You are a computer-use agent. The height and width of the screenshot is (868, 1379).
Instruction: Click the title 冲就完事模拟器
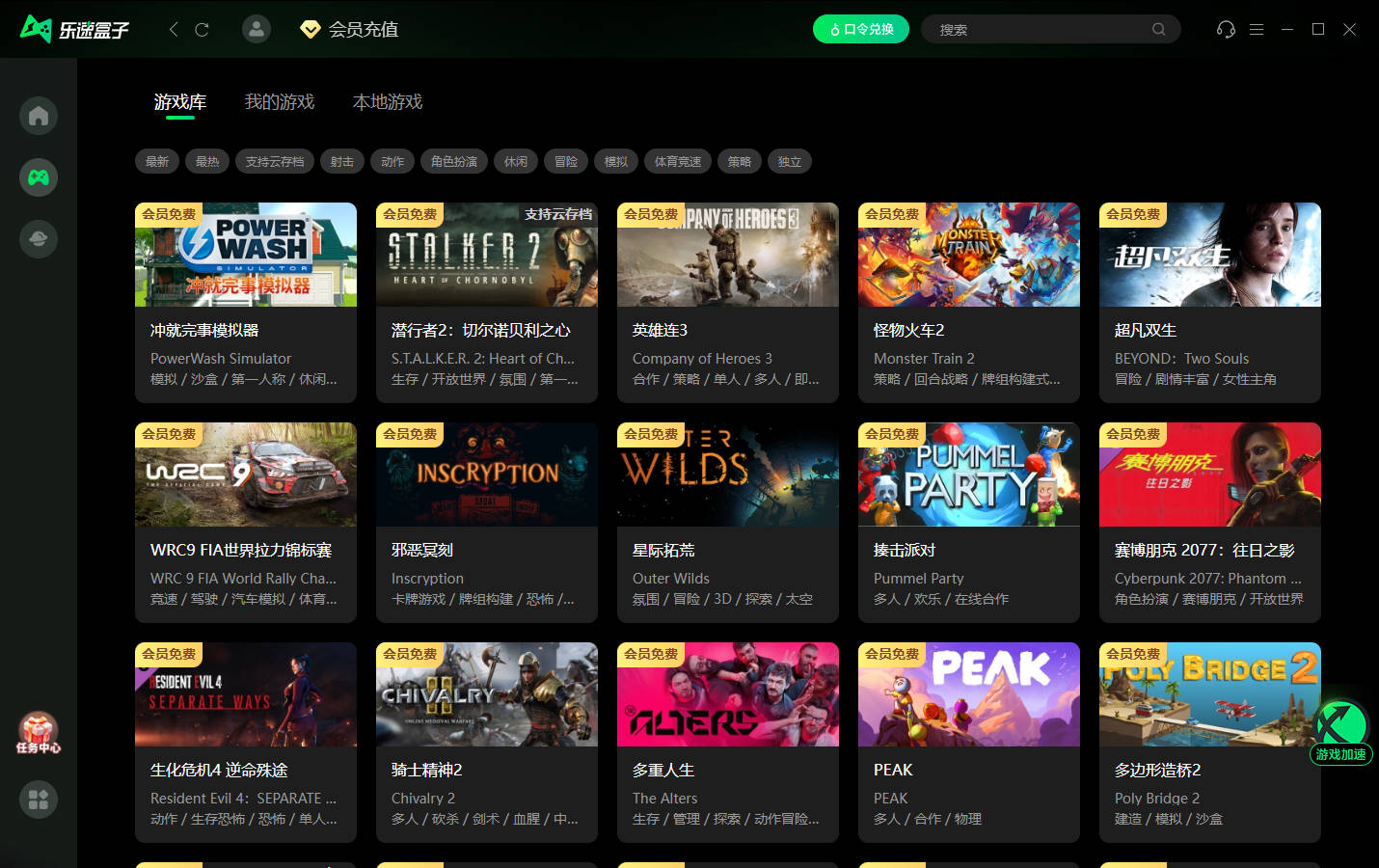[x=204, y=331]
